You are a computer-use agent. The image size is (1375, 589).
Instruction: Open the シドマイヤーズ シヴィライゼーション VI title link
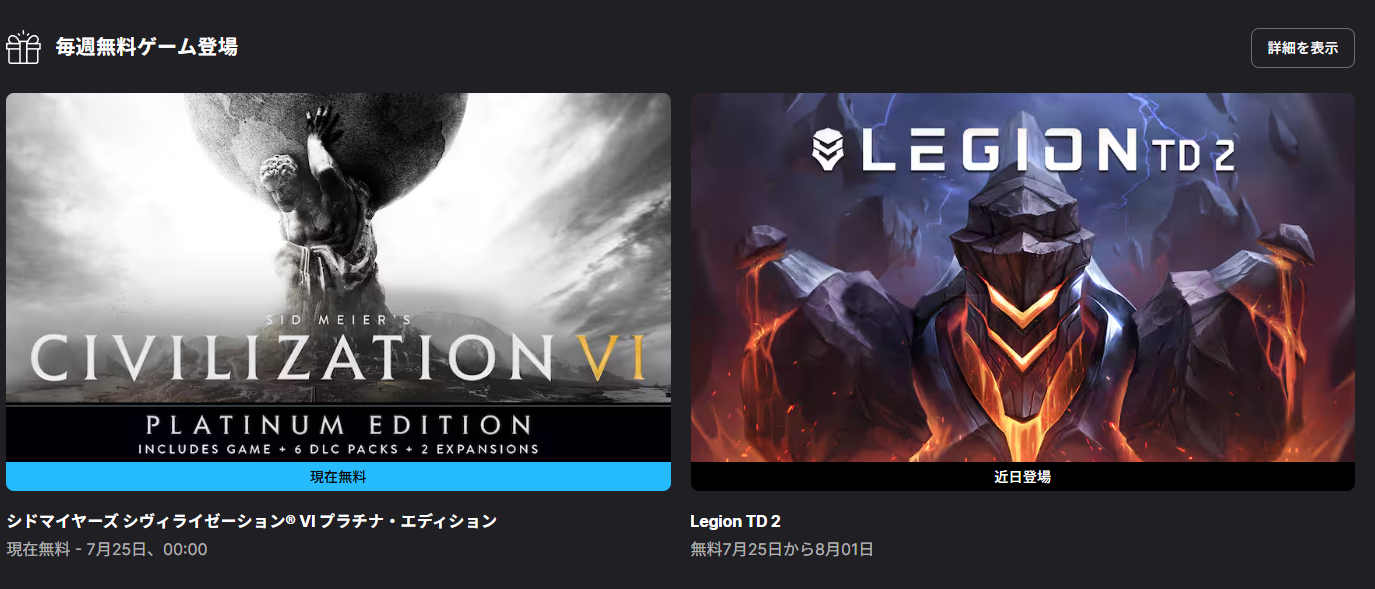(x=251, y=521)
